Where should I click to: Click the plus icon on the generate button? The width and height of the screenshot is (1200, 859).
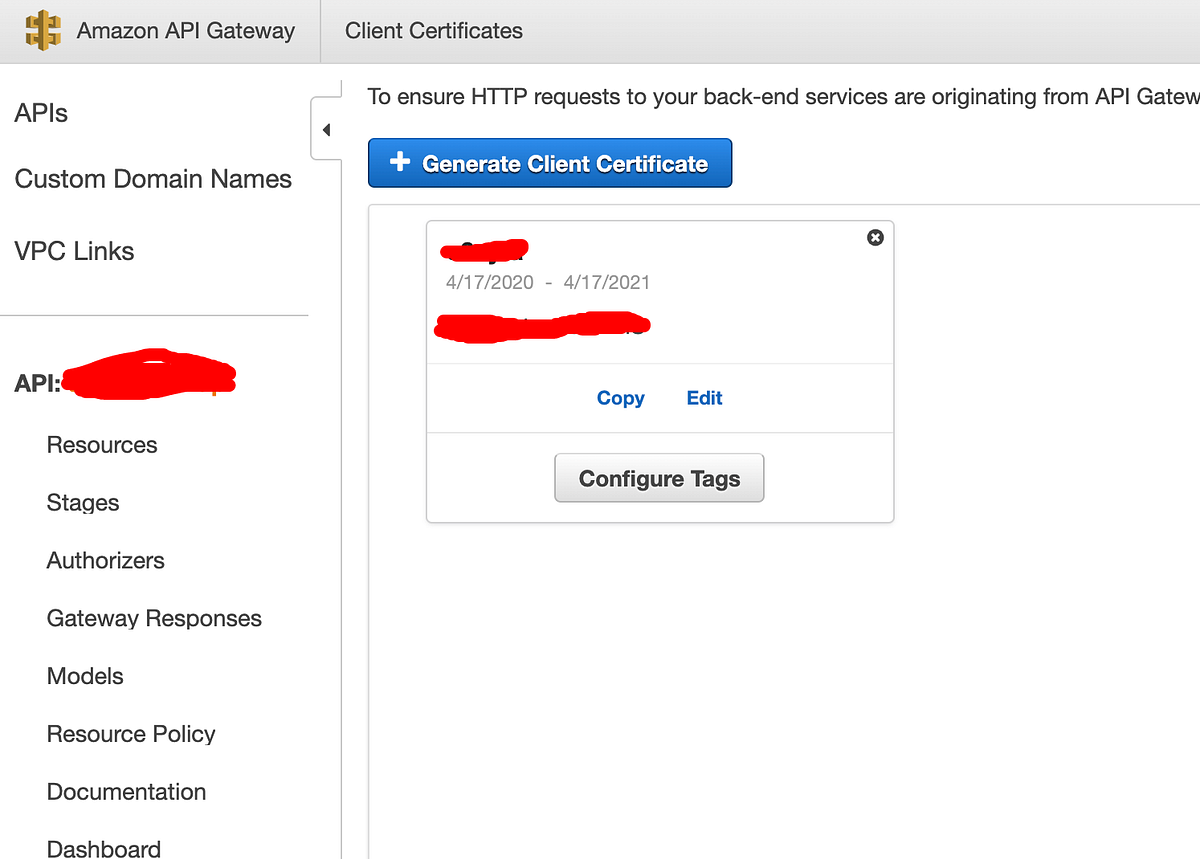tap(399, 162)
